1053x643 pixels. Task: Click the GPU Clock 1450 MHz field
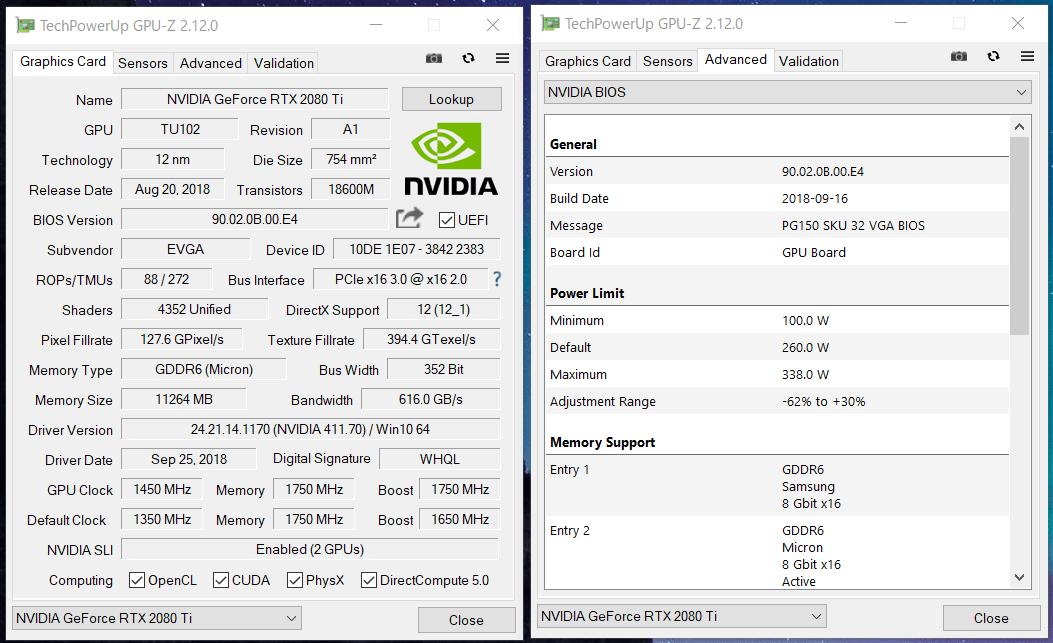[x=162, y=489]
